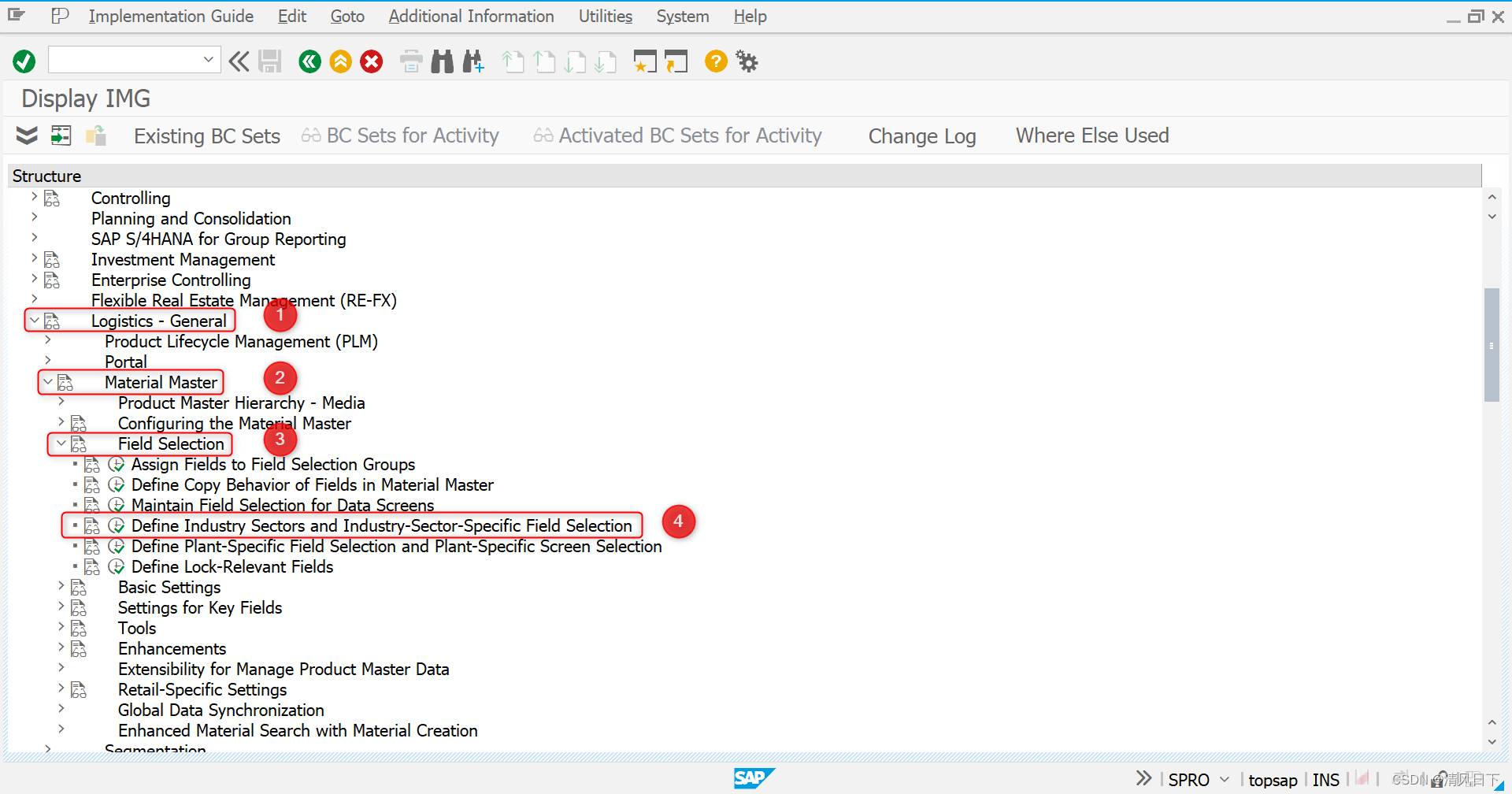Click the command field left-chevrons toggle
Viewport: 1512px width, 794px height.
click(x=239, y=61)
